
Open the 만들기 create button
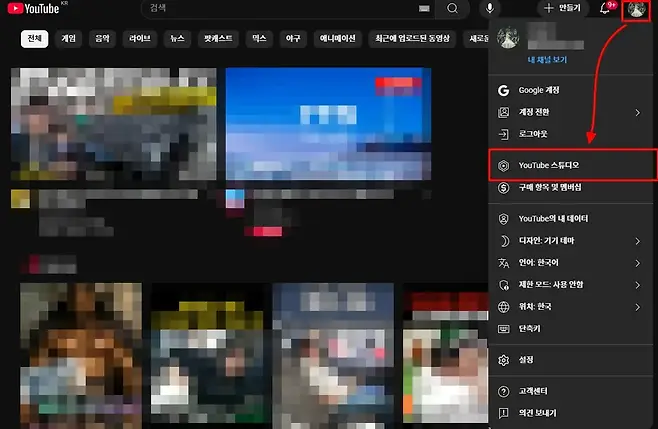[x=563, y=8]
